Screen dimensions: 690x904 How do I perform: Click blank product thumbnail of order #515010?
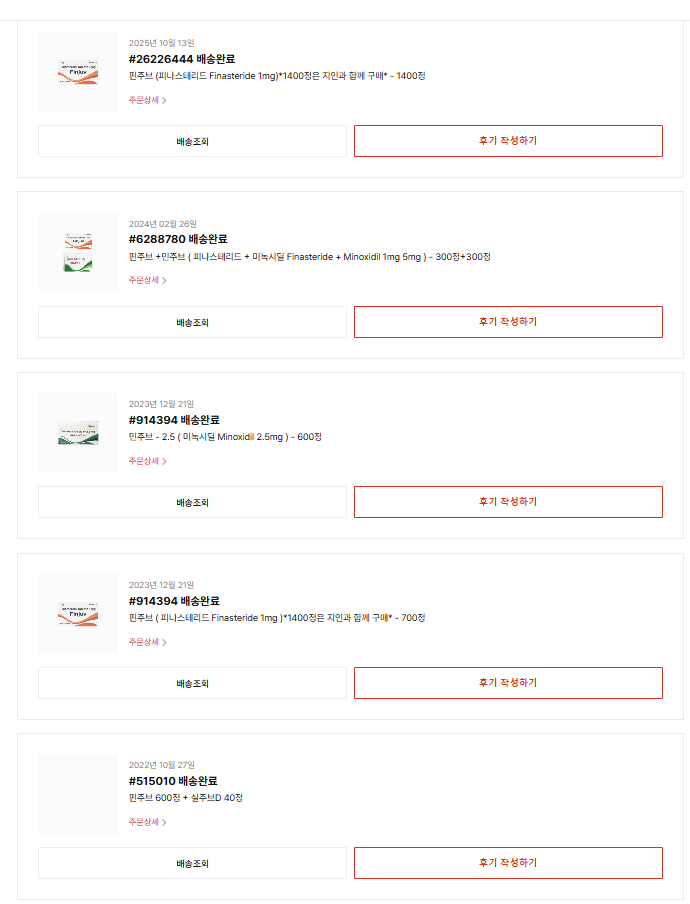click(x=77, y=794)
